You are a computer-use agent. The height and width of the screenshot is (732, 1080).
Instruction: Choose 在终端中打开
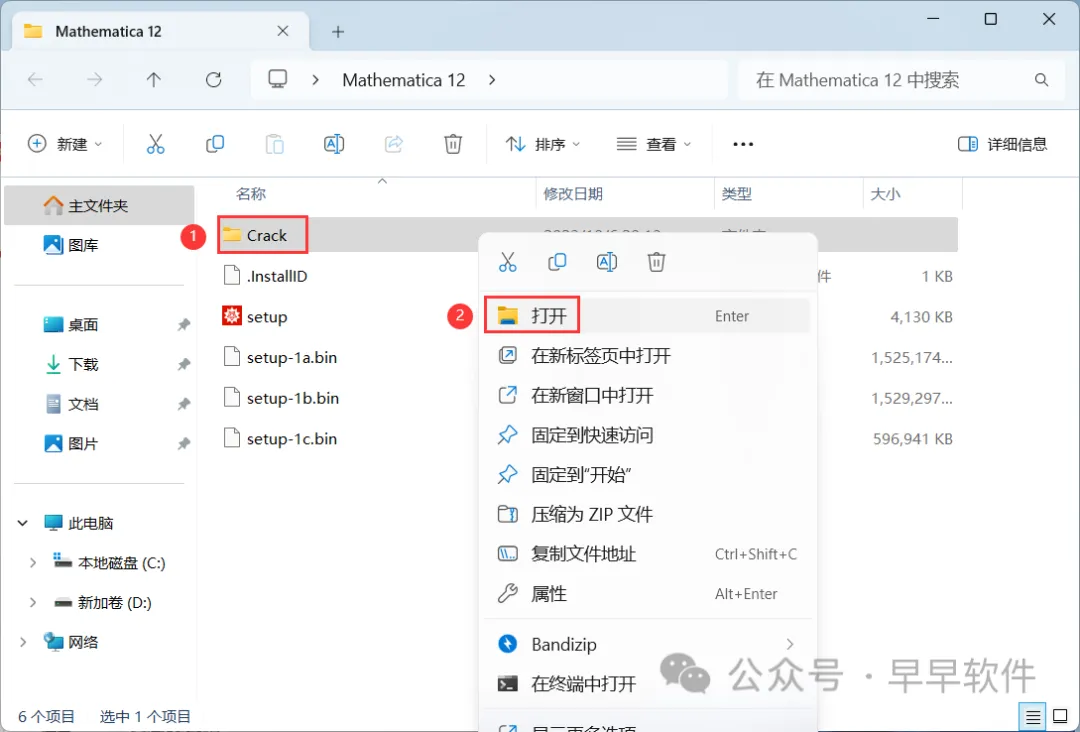[647, 684]
